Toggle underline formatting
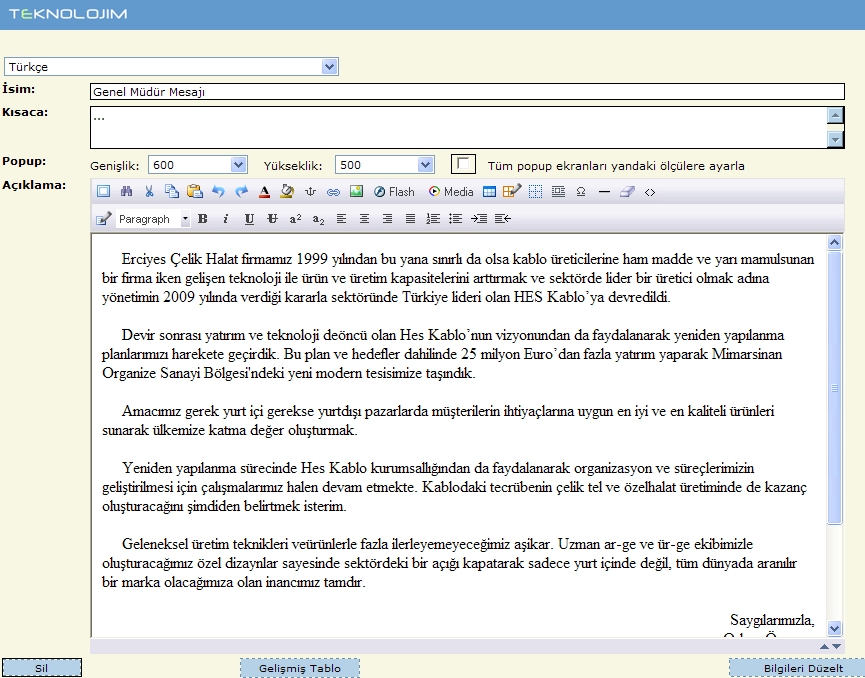The height and width of the screenshot is (678, 865). tap(249, 219)
